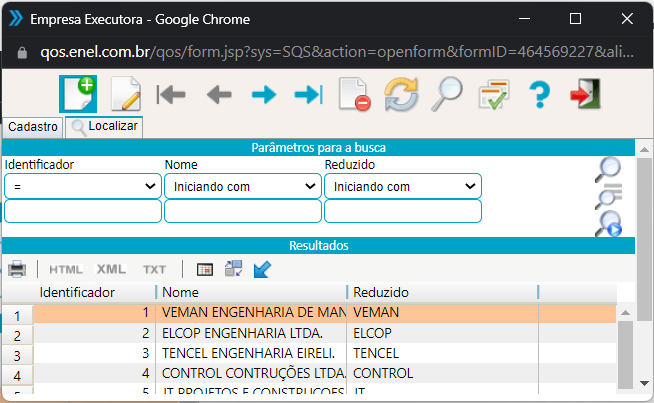Open the blue question mark help icon
The height and width of the screenshot is (403, 654).
pyautogui.click(x=540, y=95)
